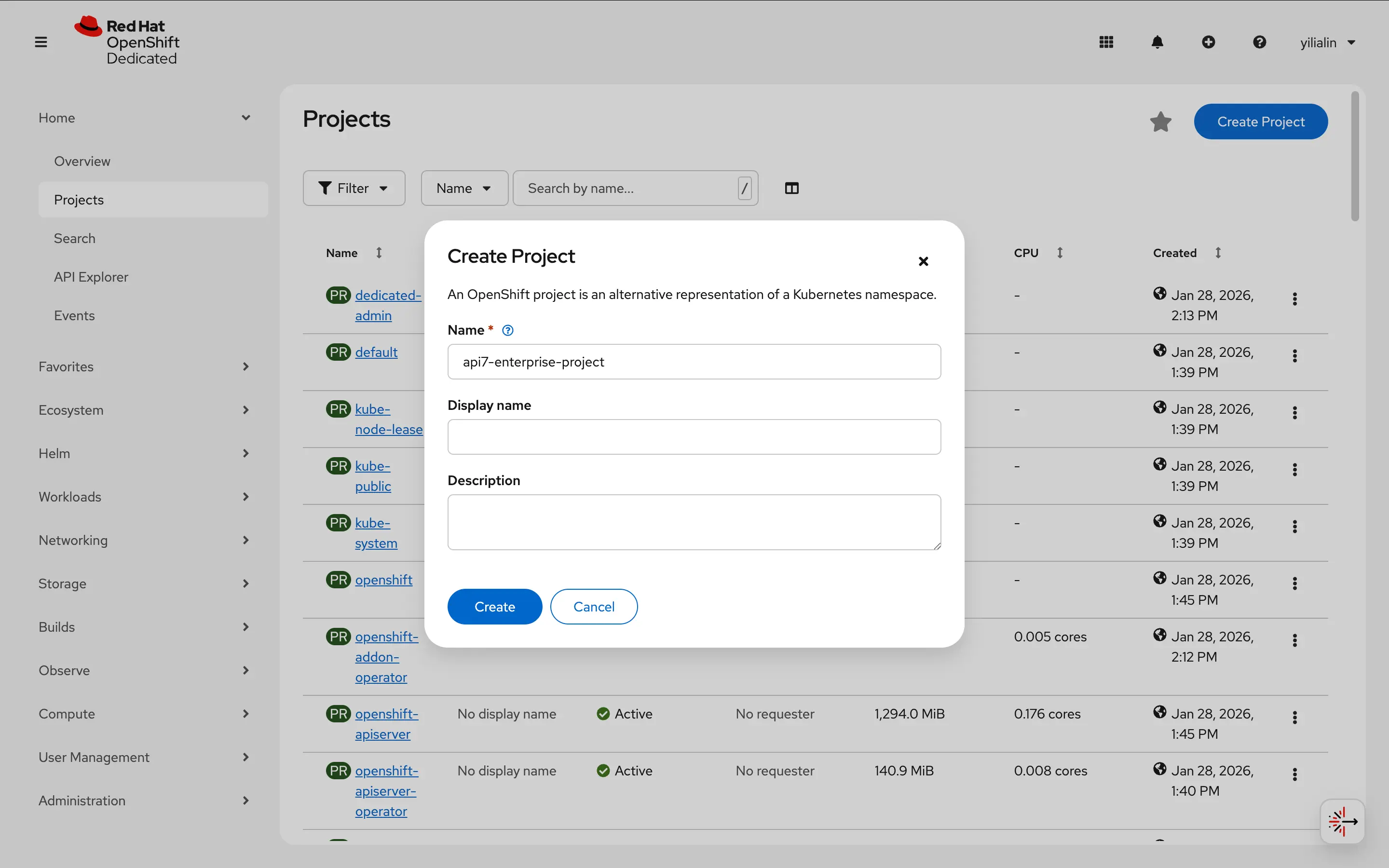Open kebab menu for openshift-apiserver row

pyautogui.click(x=1295, y=716)
